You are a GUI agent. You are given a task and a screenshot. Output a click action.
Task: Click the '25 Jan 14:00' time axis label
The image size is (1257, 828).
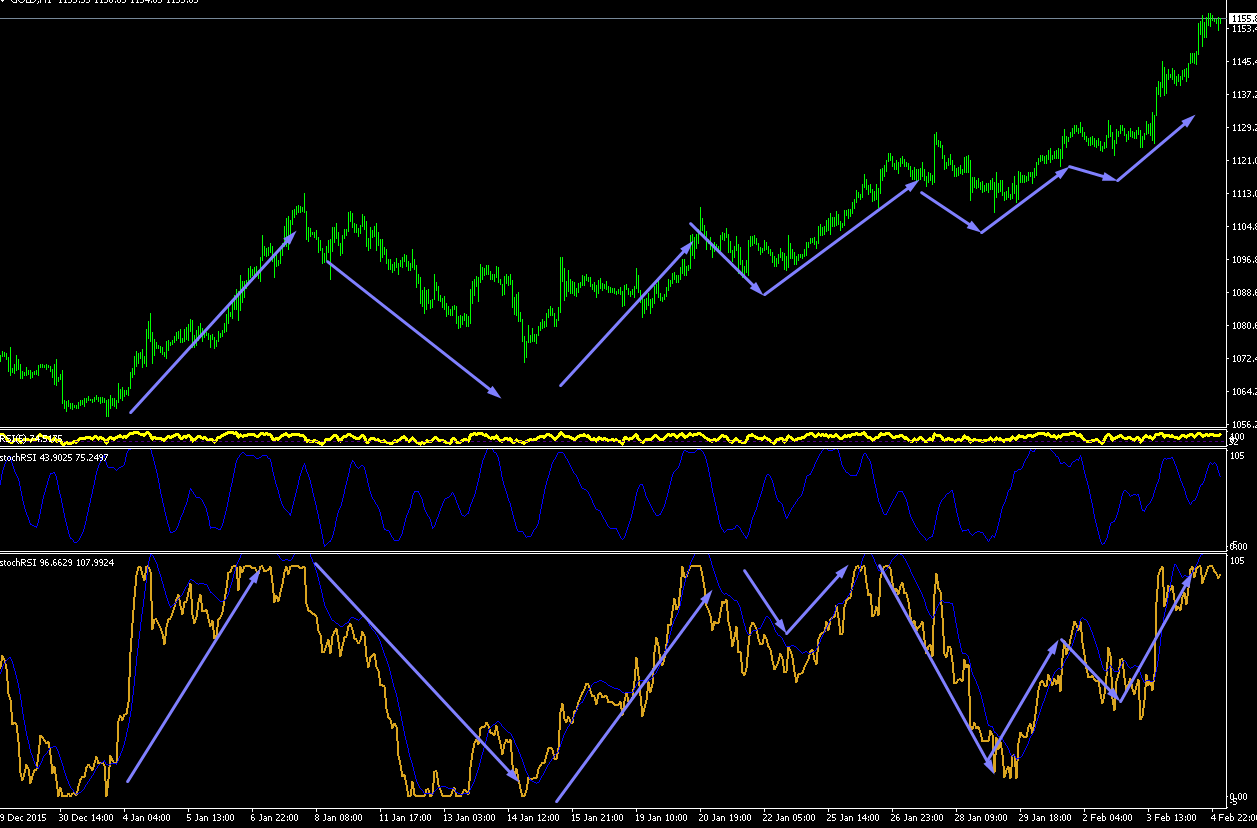853,818
